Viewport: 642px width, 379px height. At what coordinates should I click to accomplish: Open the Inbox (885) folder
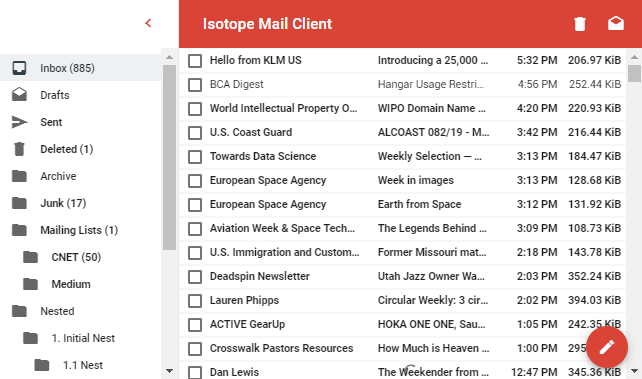(81, 68)
